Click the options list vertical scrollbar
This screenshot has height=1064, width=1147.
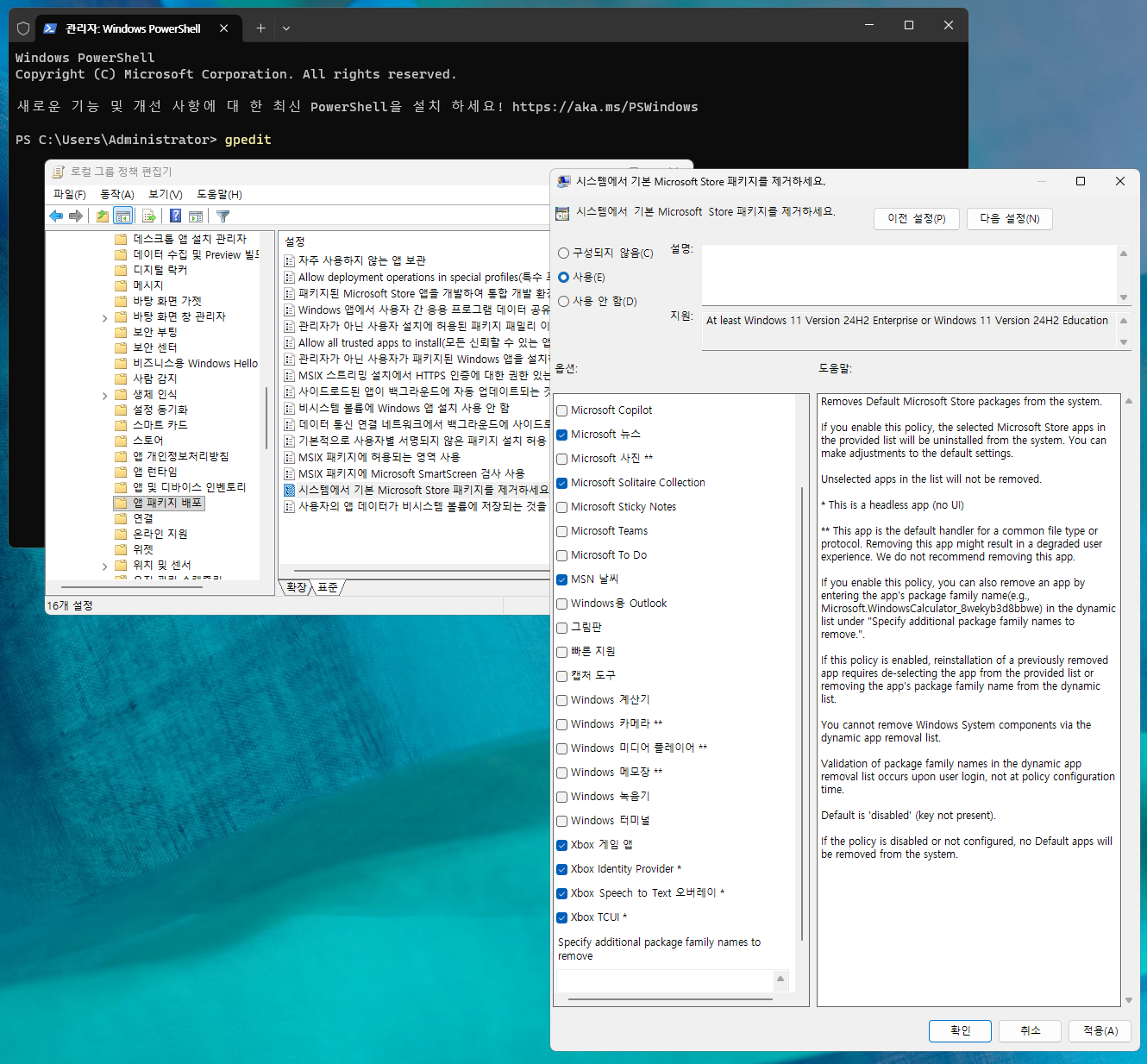tap(802, 714)
